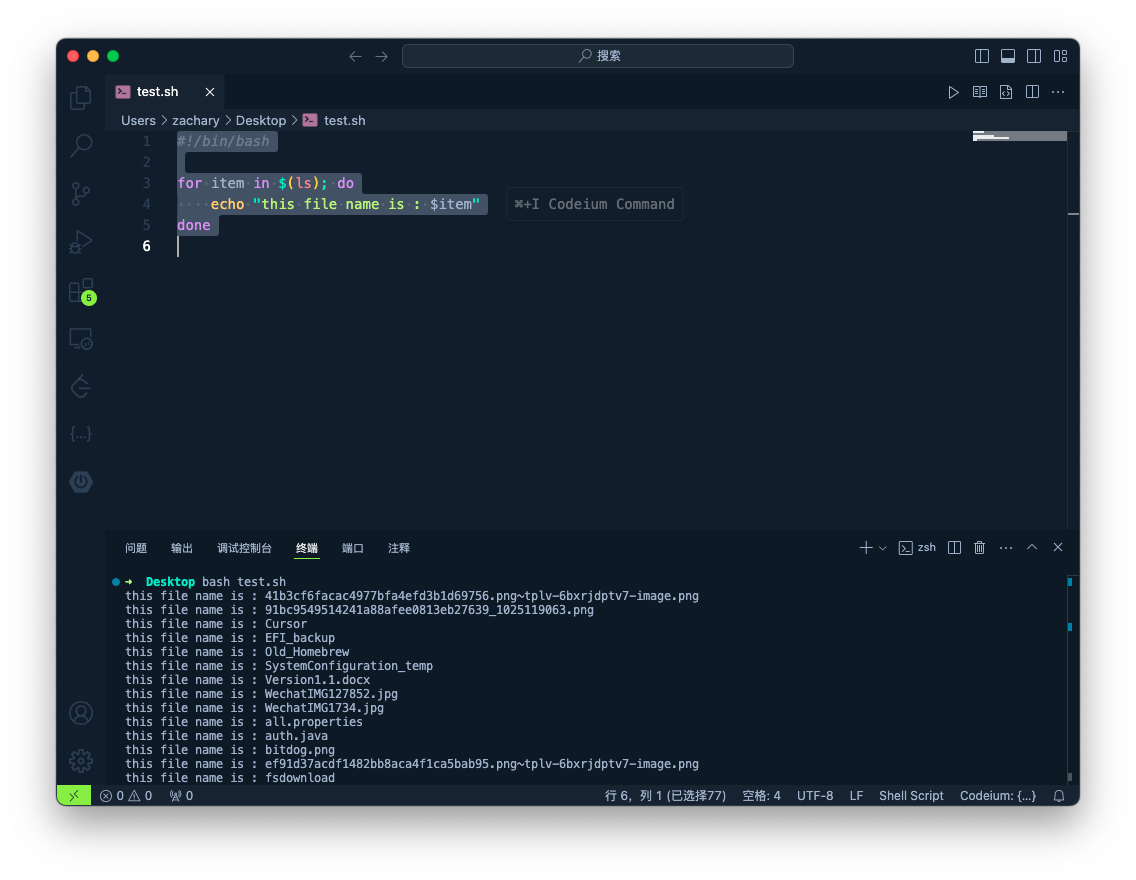Click UTF-8 encoding in status bar

point(815,796)
